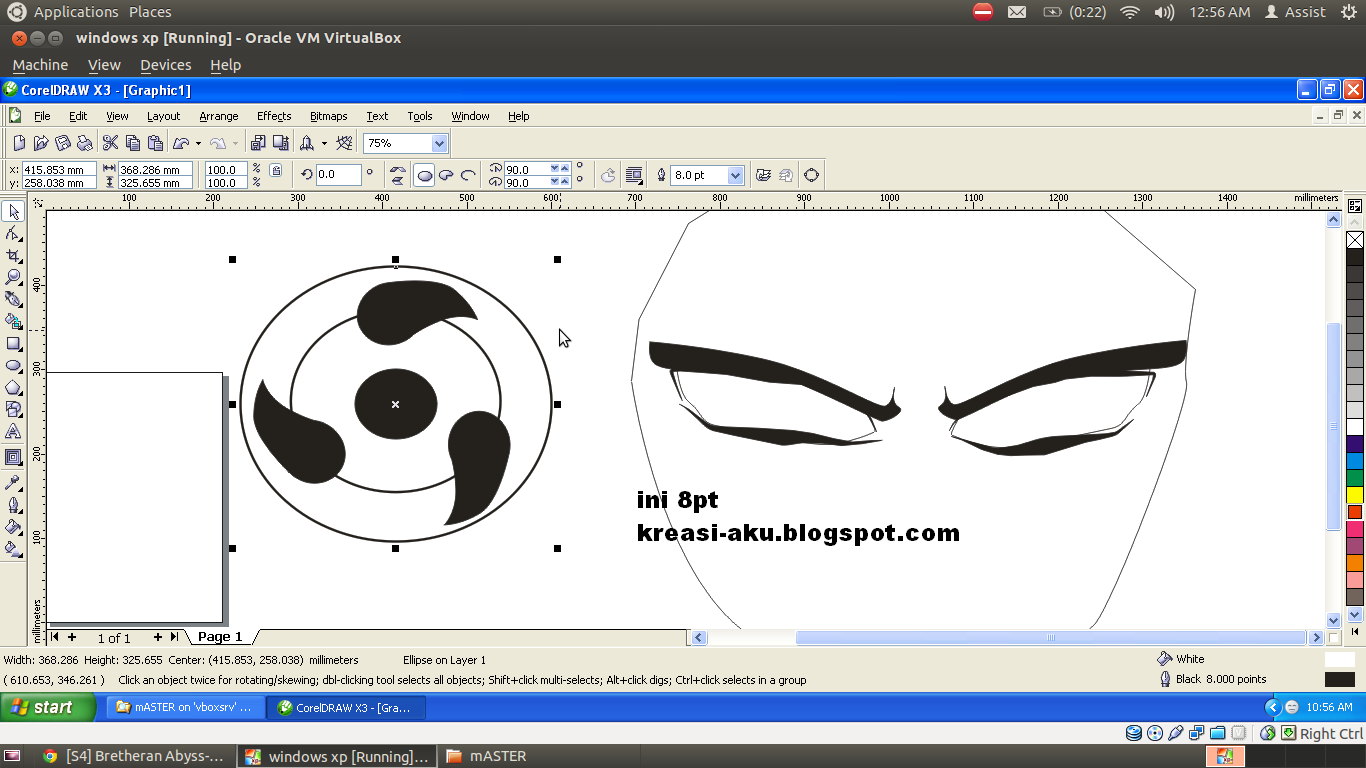The height and width of the screenshot is (768, 1366).
Task: Select the Interactive Blend tool
Action: (13, 457)
